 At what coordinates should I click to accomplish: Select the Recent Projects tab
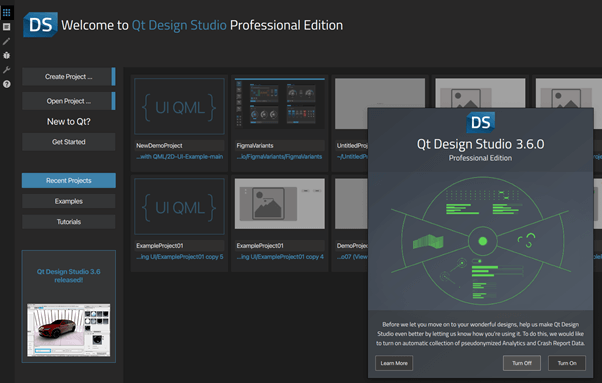point(69,180)
